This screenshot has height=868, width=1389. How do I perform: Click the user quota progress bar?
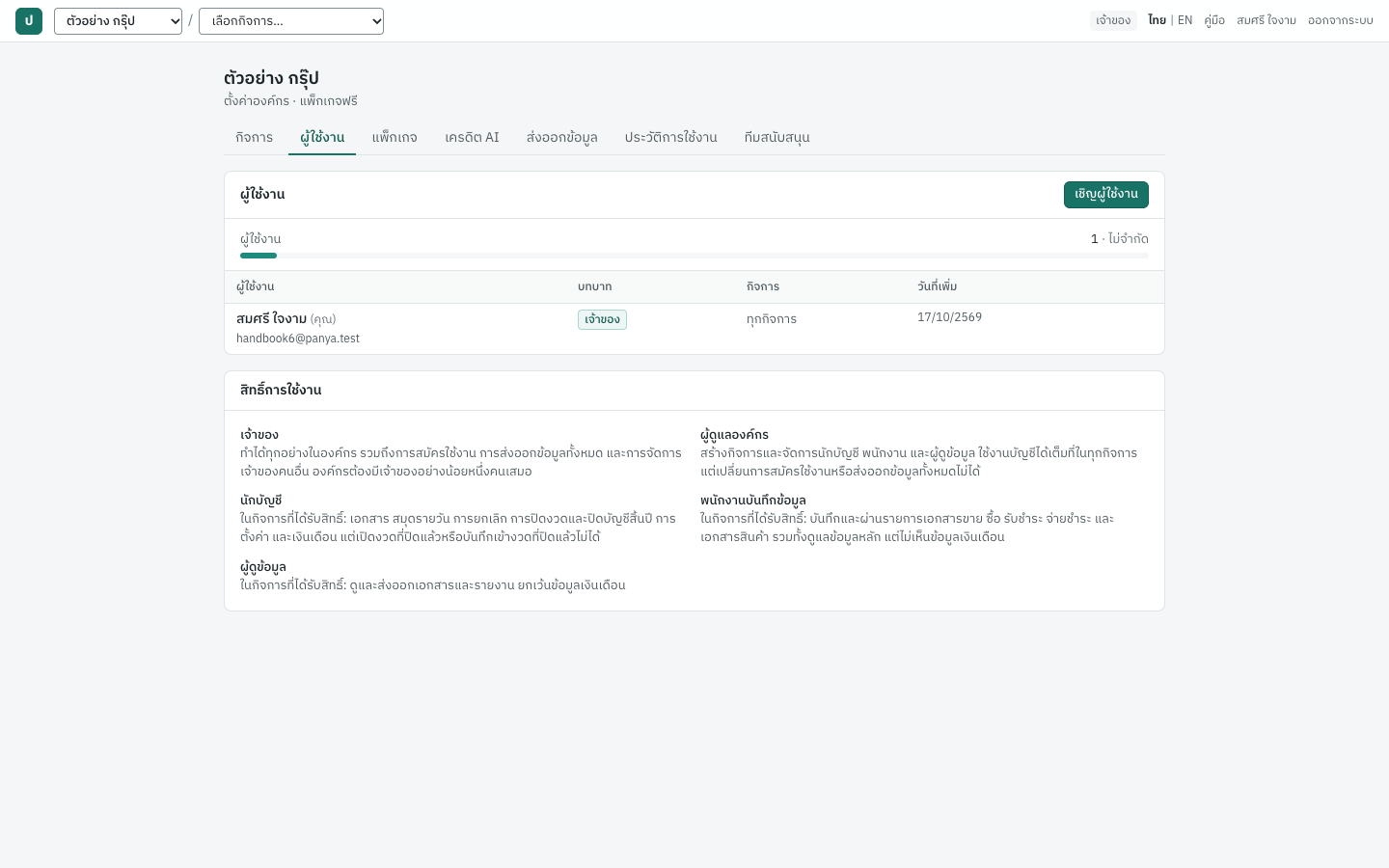pos(694,256)
